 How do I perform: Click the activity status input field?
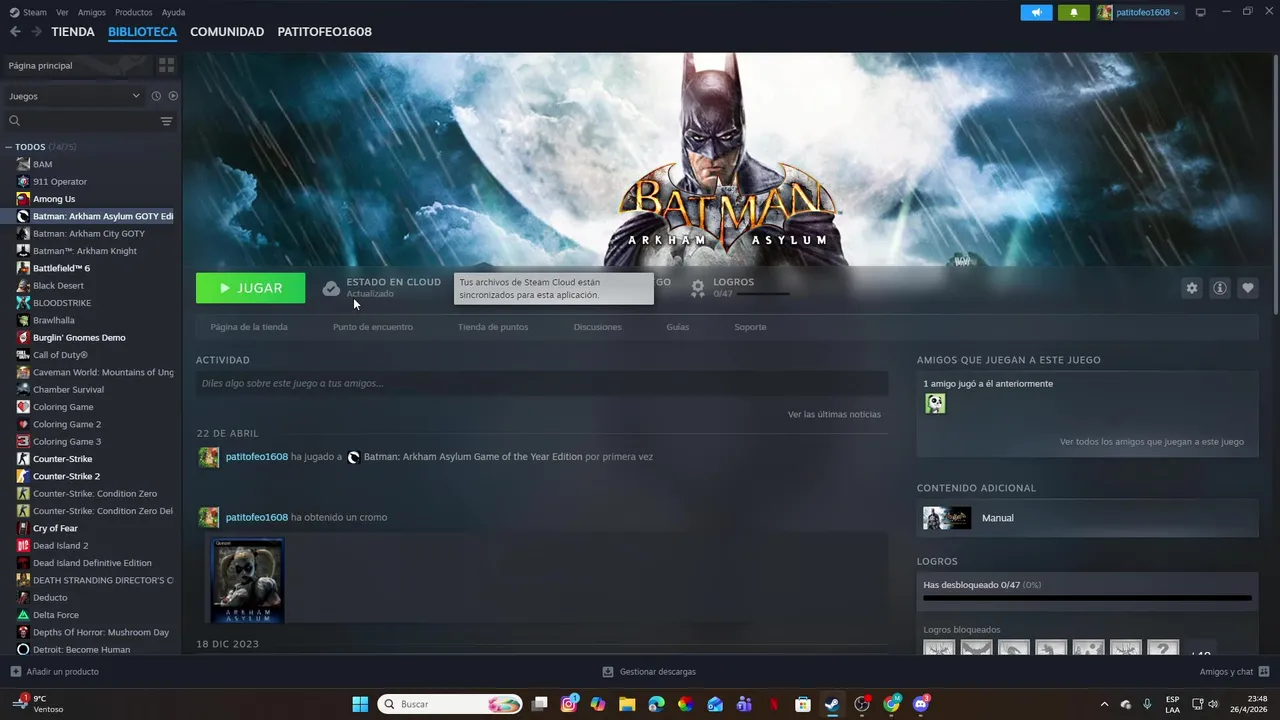[x=542, y=383]
